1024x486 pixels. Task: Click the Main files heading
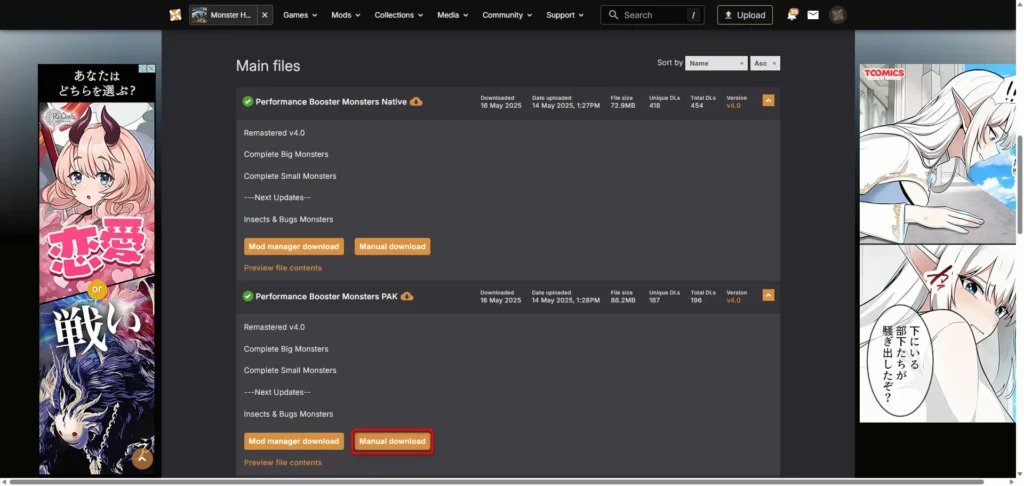pyautogui.click(x=268, y=66)
